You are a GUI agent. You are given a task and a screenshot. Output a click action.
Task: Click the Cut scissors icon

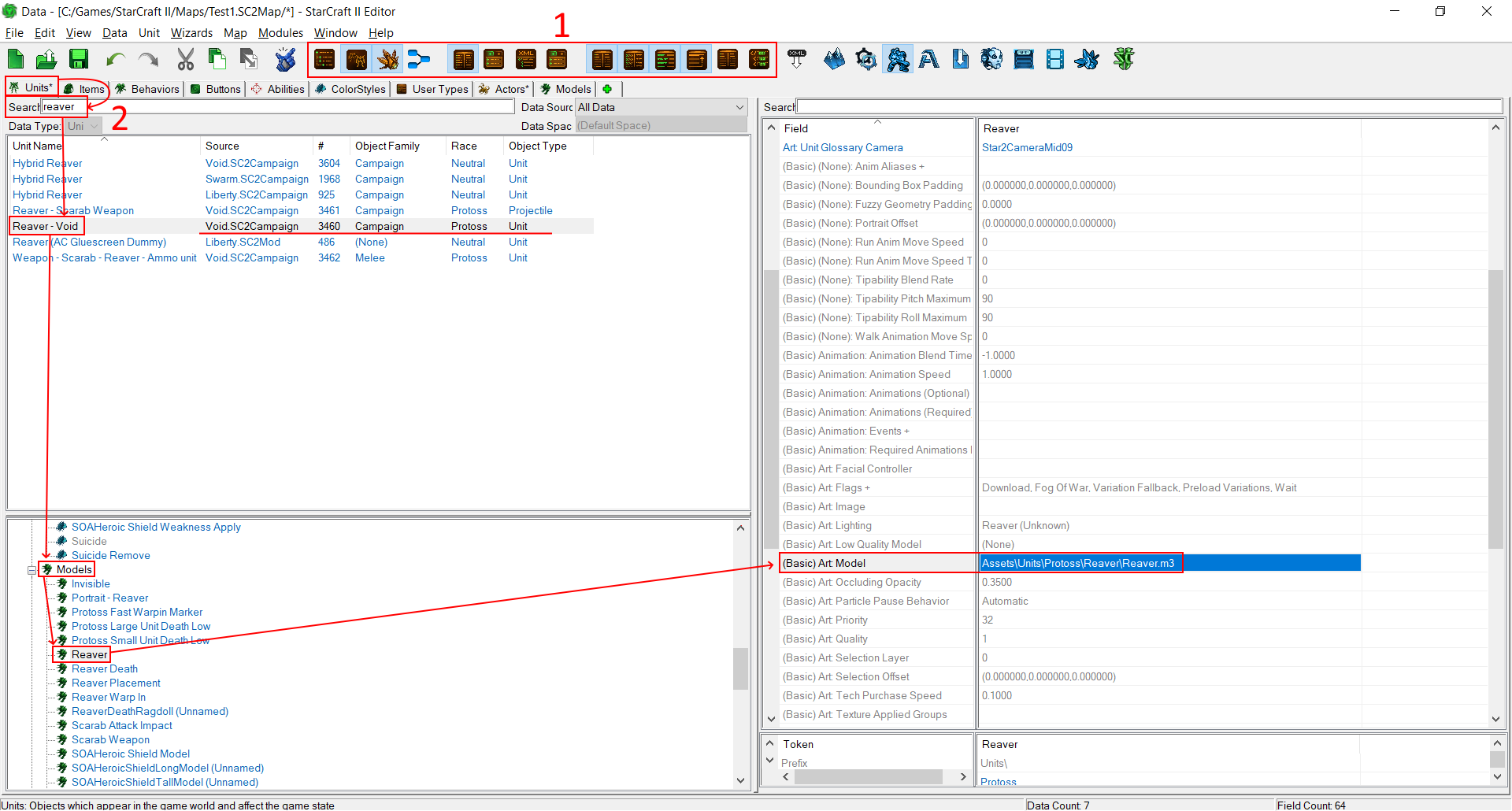point(186,59)
